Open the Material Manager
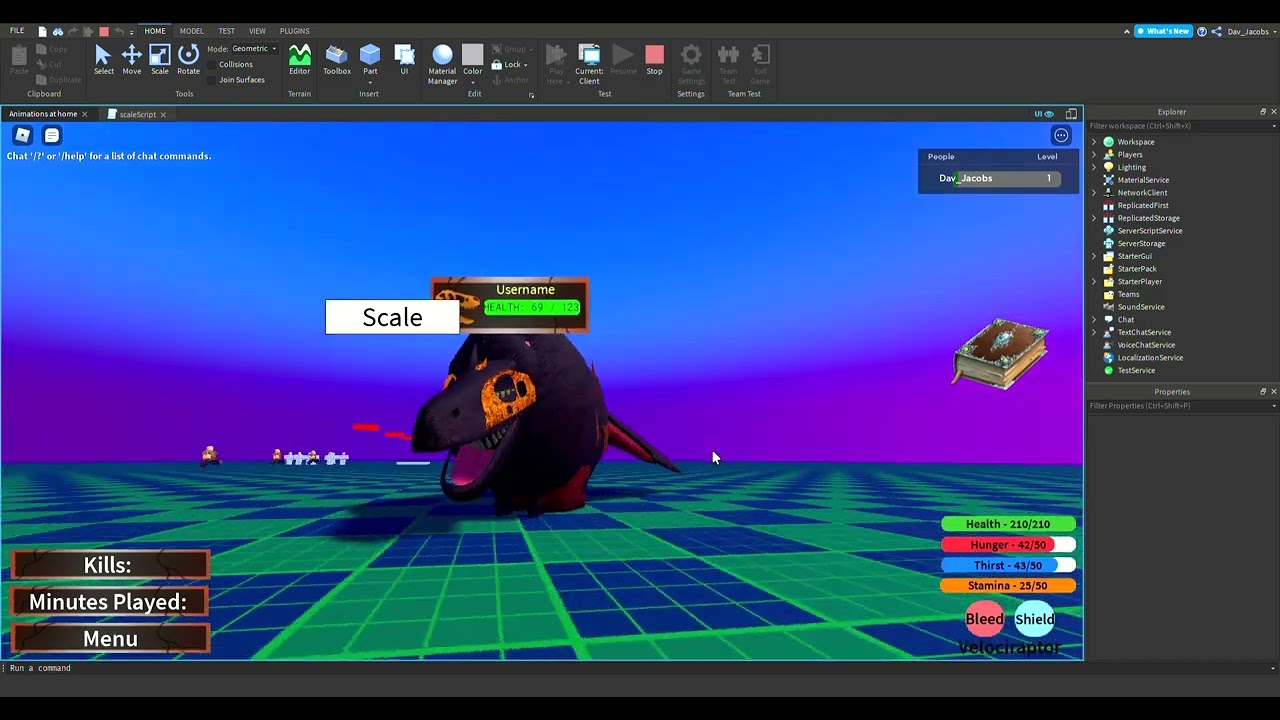This screenshot has width=1280, height=720. (x=442, y=64)
